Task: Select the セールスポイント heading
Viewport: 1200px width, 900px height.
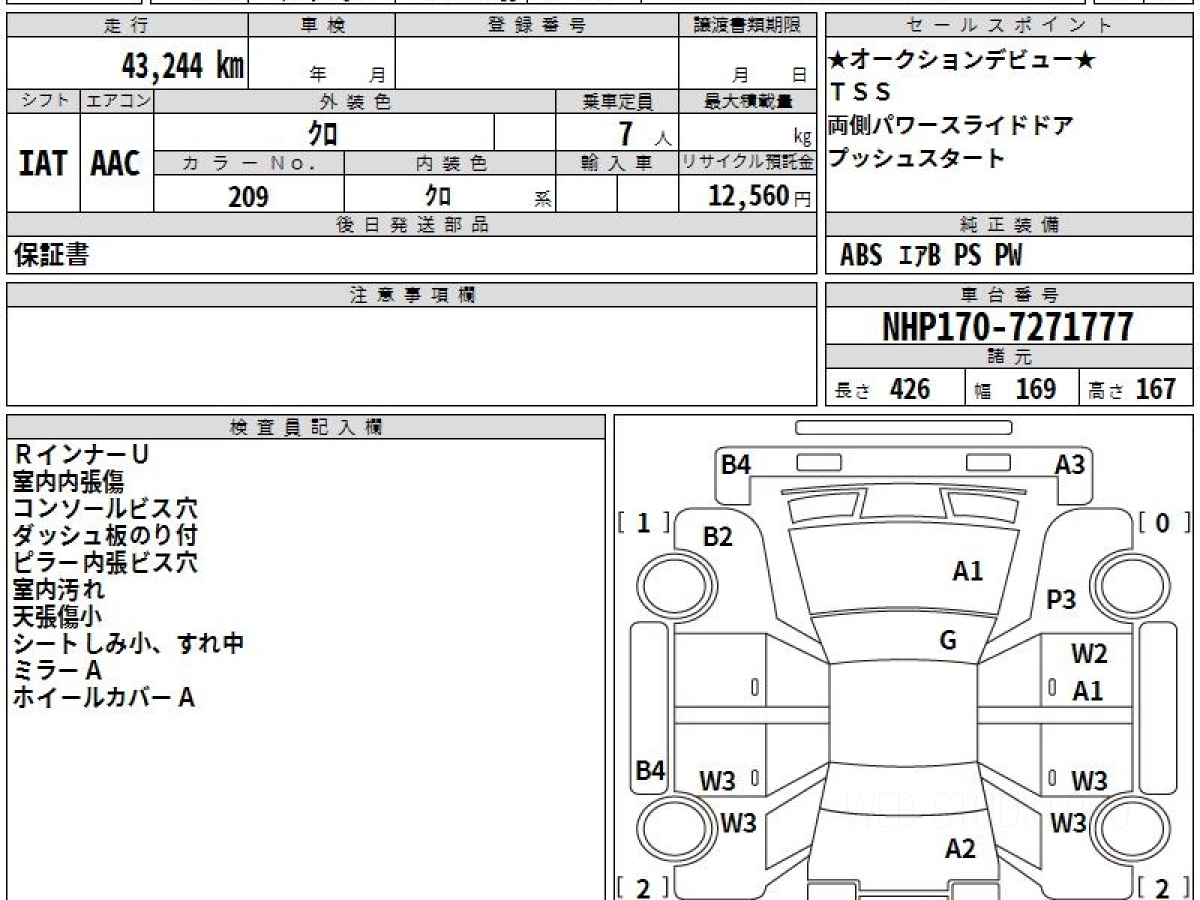Action: click(x=1010, y=26)
